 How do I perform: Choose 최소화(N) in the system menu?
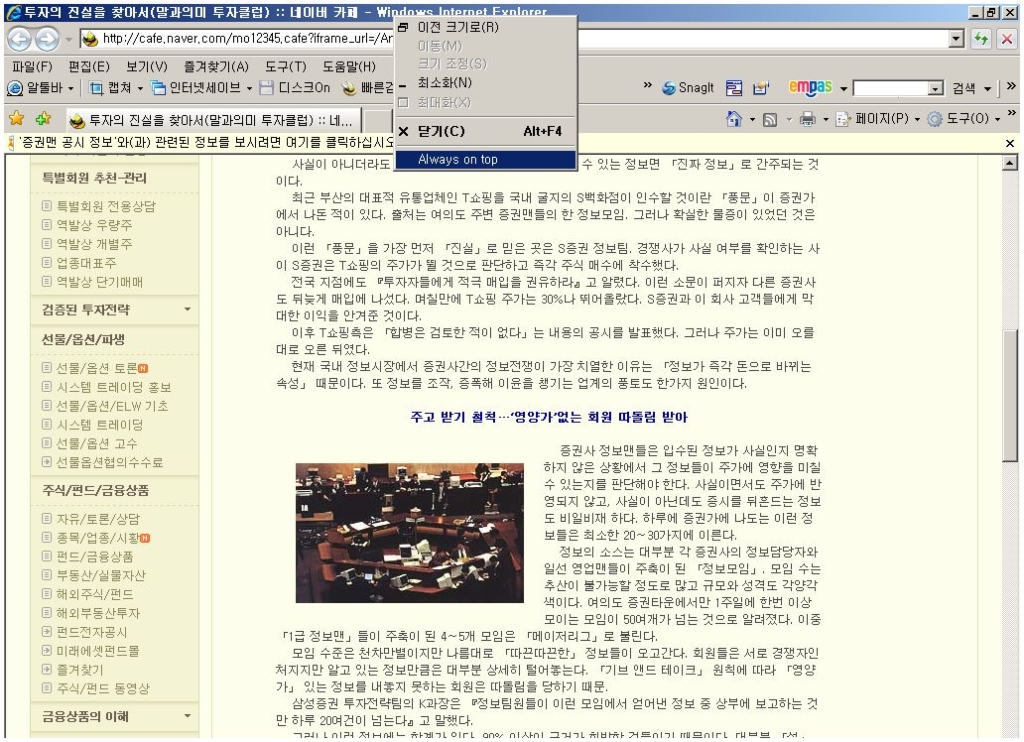pyautogui.click(x=485, y=83)
